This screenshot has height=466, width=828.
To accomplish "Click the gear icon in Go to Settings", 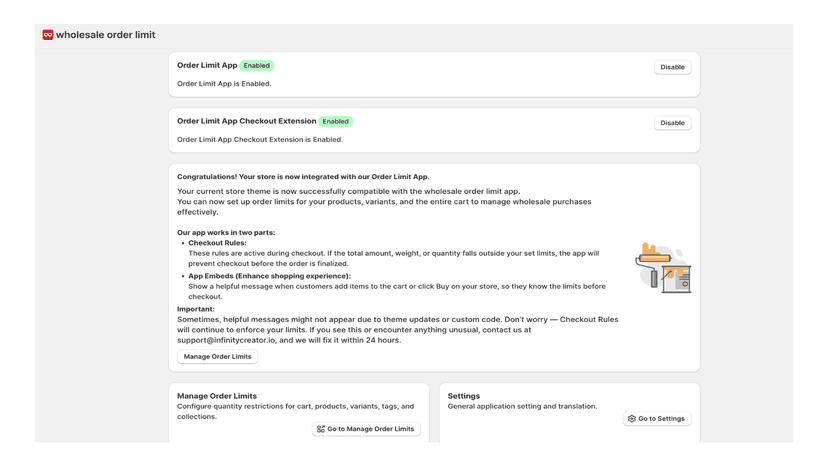I will click(x=632, y=418).
